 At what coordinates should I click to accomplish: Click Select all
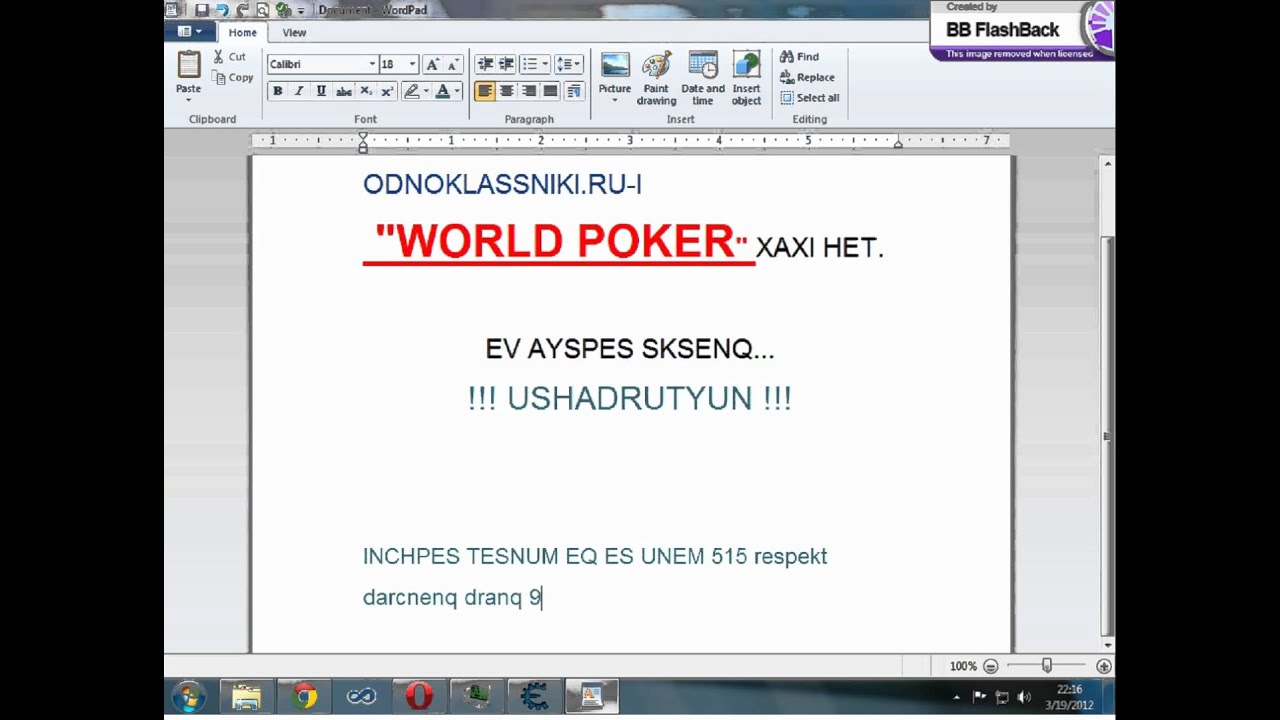coord(809,97)
